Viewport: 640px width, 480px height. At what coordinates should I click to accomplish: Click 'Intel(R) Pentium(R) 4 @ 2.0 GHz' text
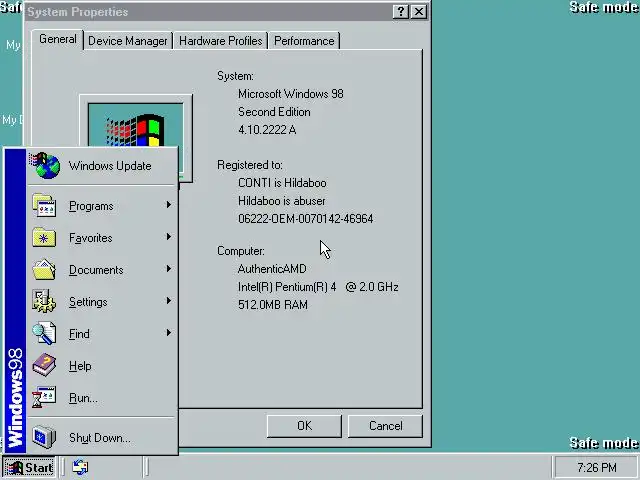point(318,287)
